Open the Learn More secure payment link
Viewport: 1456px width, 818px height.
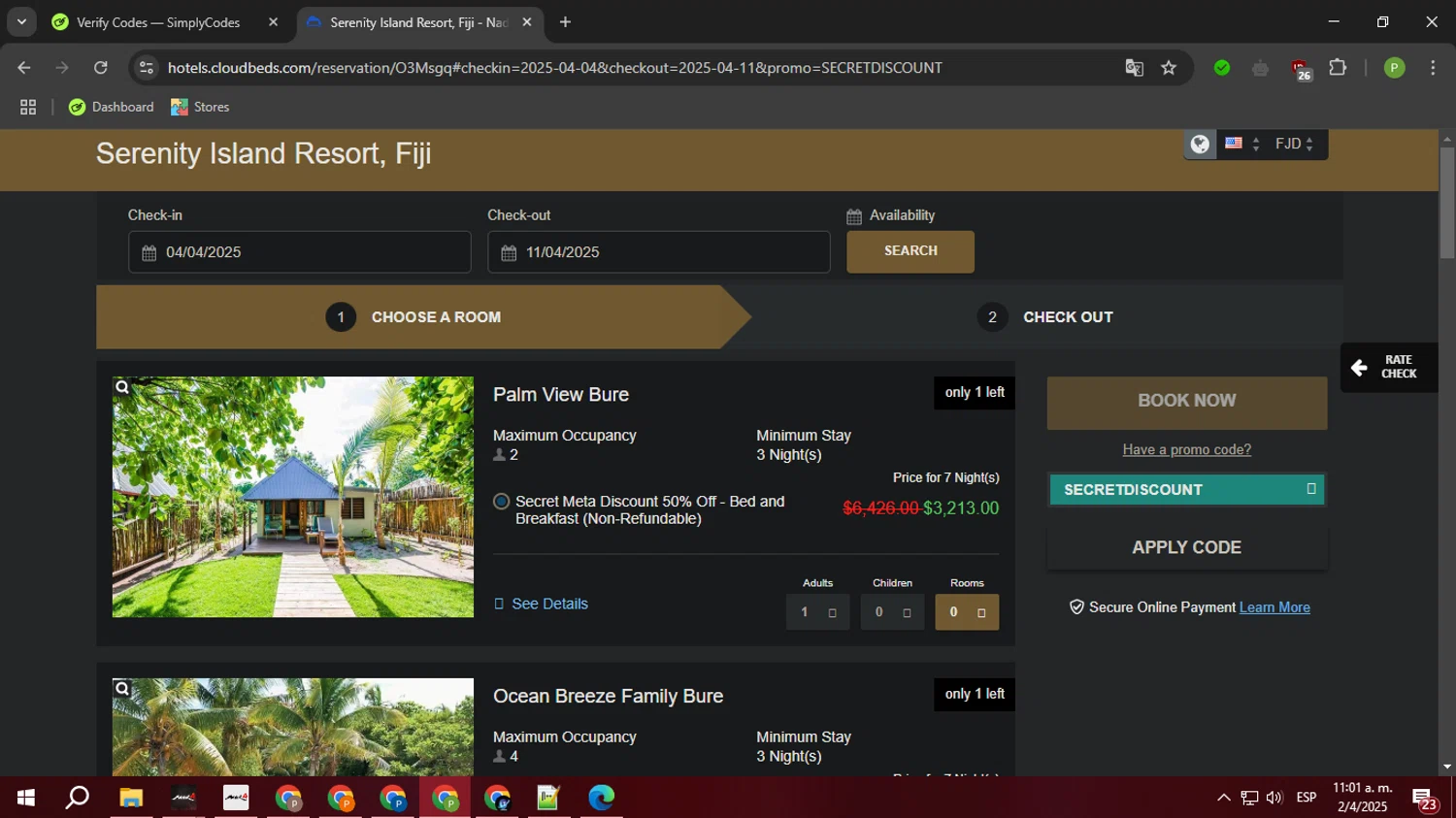[1274, 607]
